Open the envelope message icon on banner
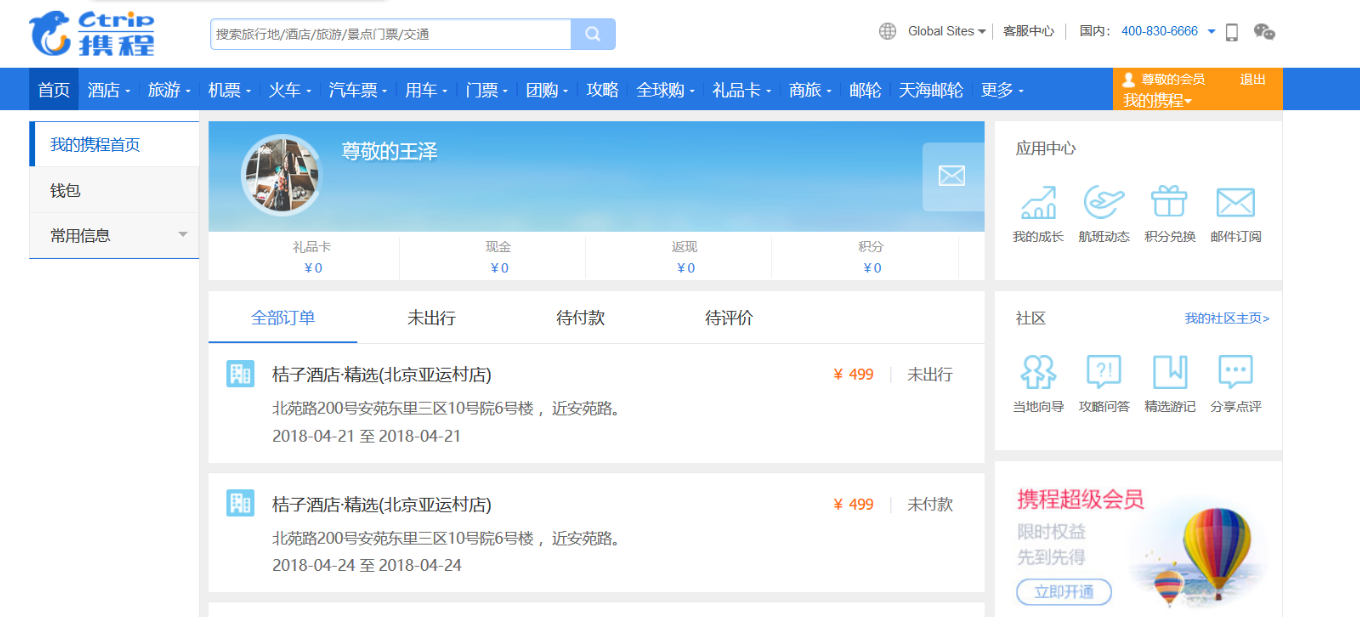 coord(952,176)
